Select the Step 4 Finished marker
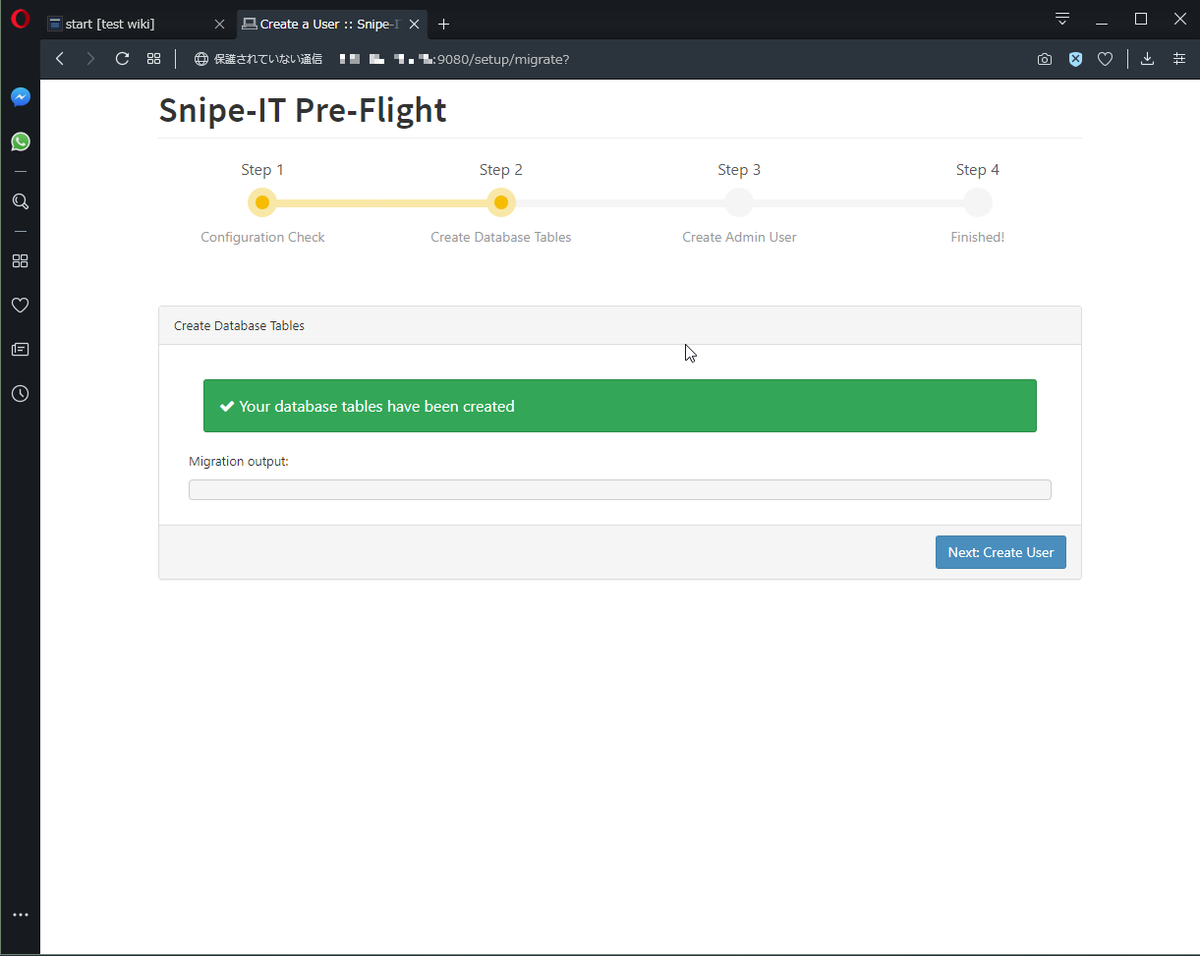 977,203
